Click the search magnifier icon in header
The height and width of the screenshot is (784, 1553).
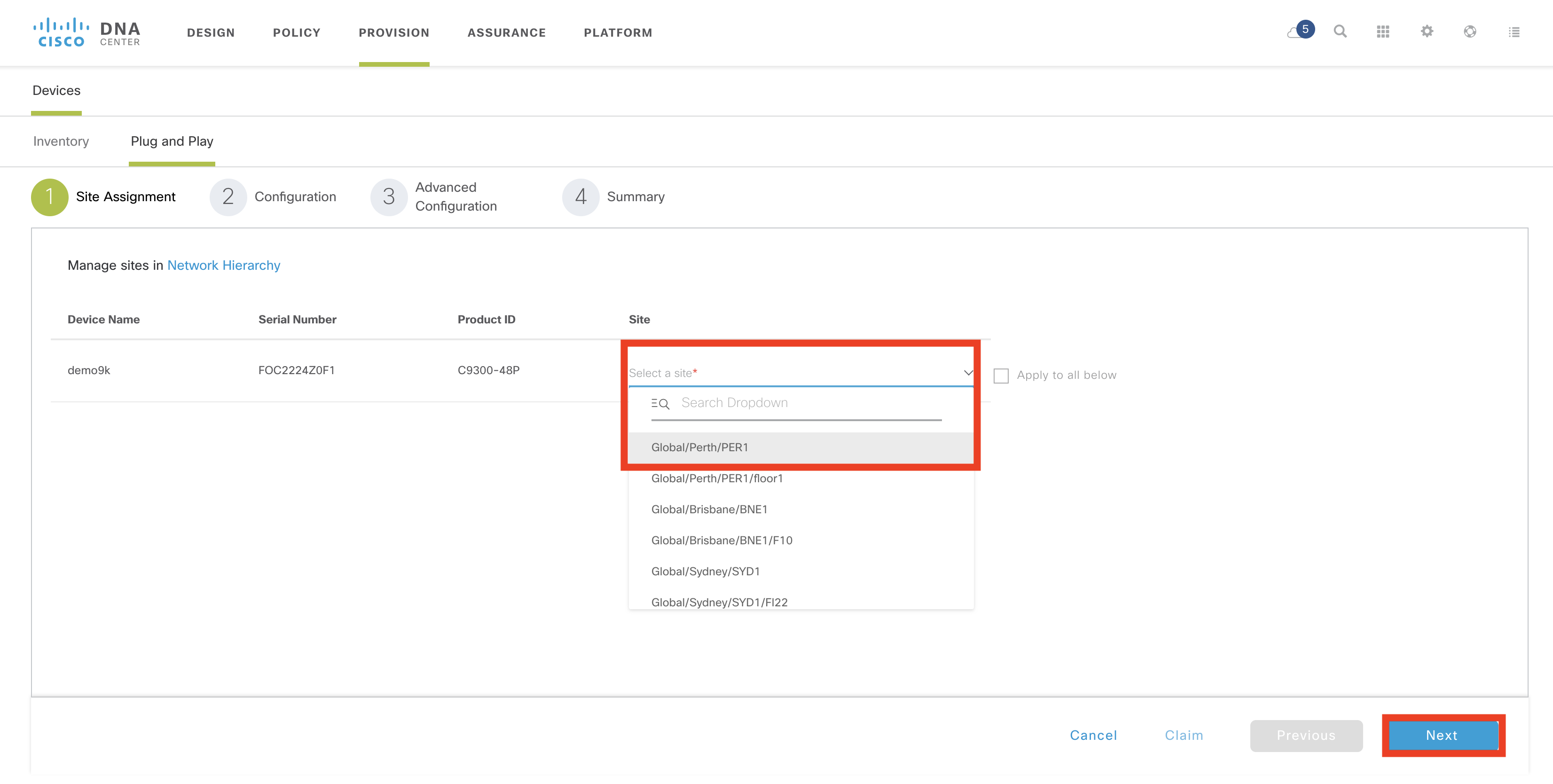1340,31
